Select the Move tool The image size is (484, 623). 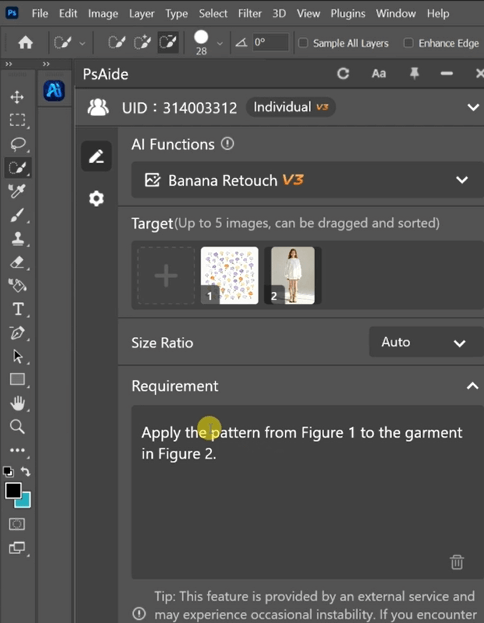tap(17, 97)
